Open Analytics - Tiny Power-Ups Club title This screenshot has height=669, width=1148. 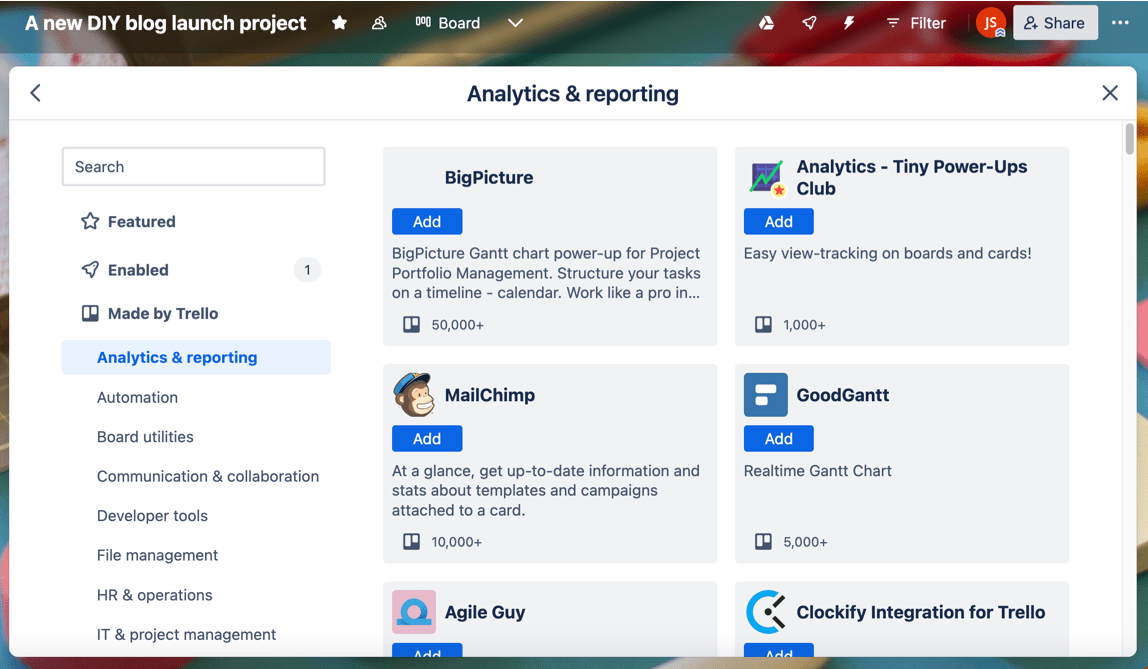coord(912,177)
